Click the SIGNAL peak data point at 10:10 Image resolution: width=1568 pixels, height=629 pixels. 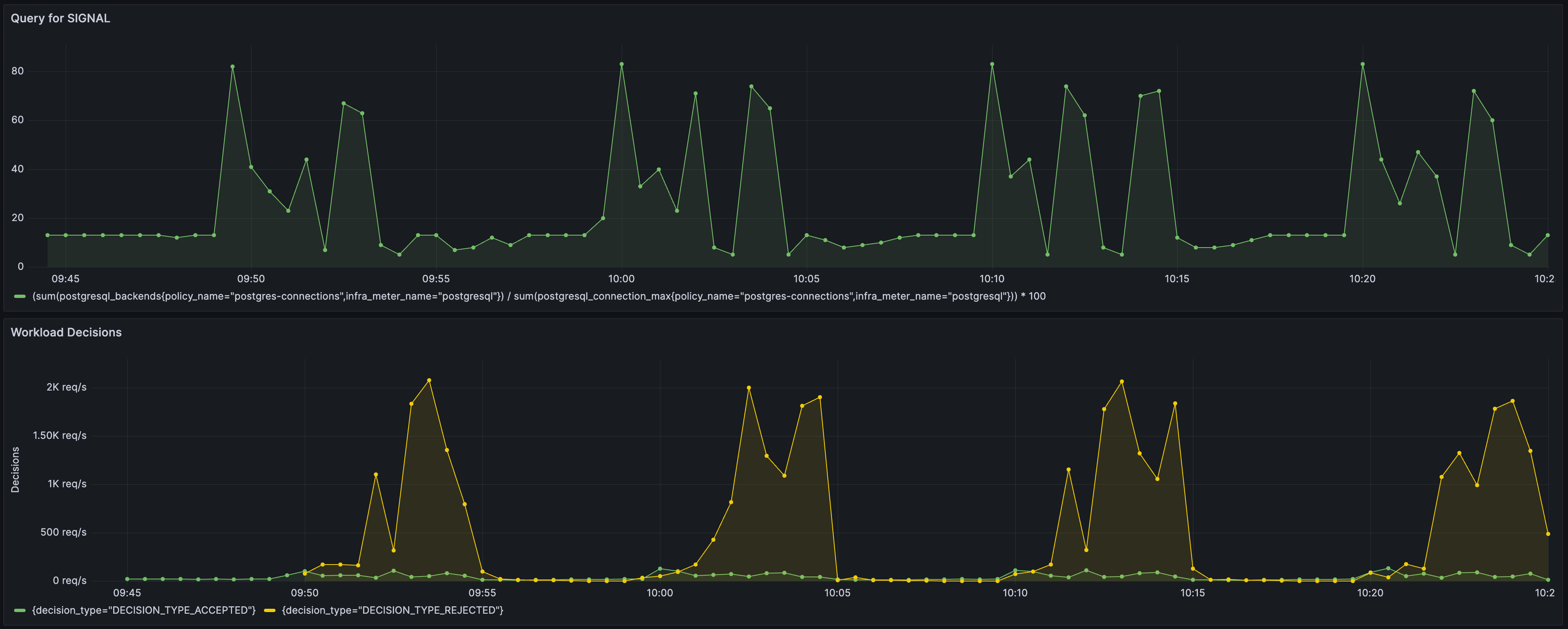tap(992, 64)
